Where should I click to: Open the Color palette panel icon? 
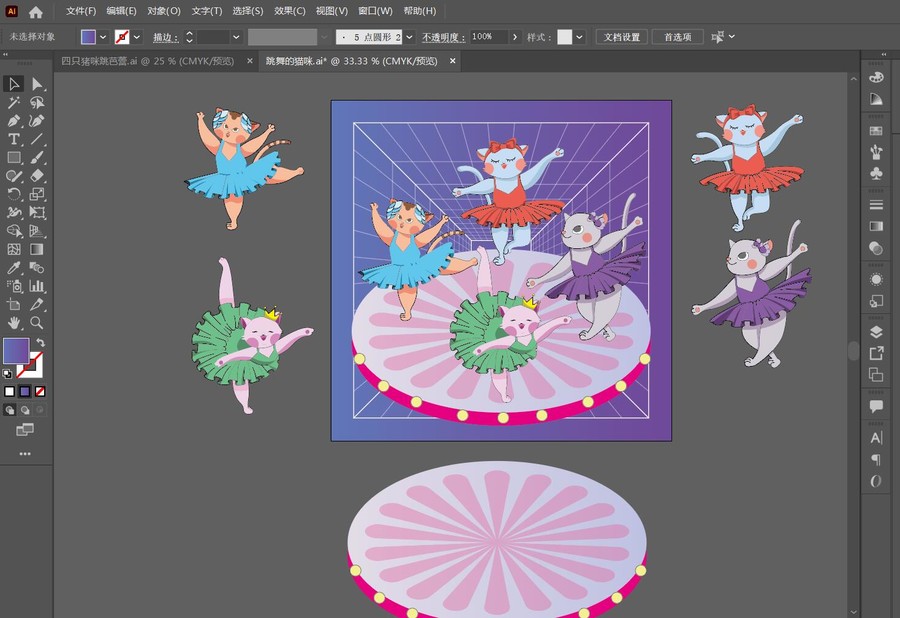point(876,77)
